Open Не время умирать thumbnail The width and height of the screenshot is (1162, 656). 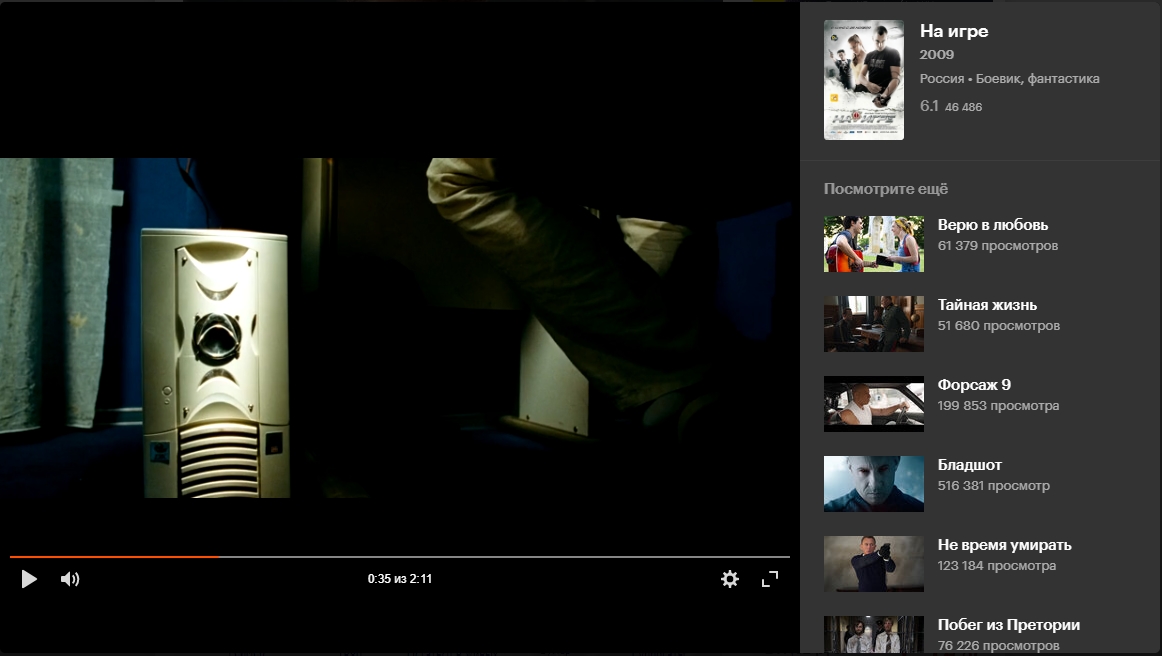pos(874,564)
